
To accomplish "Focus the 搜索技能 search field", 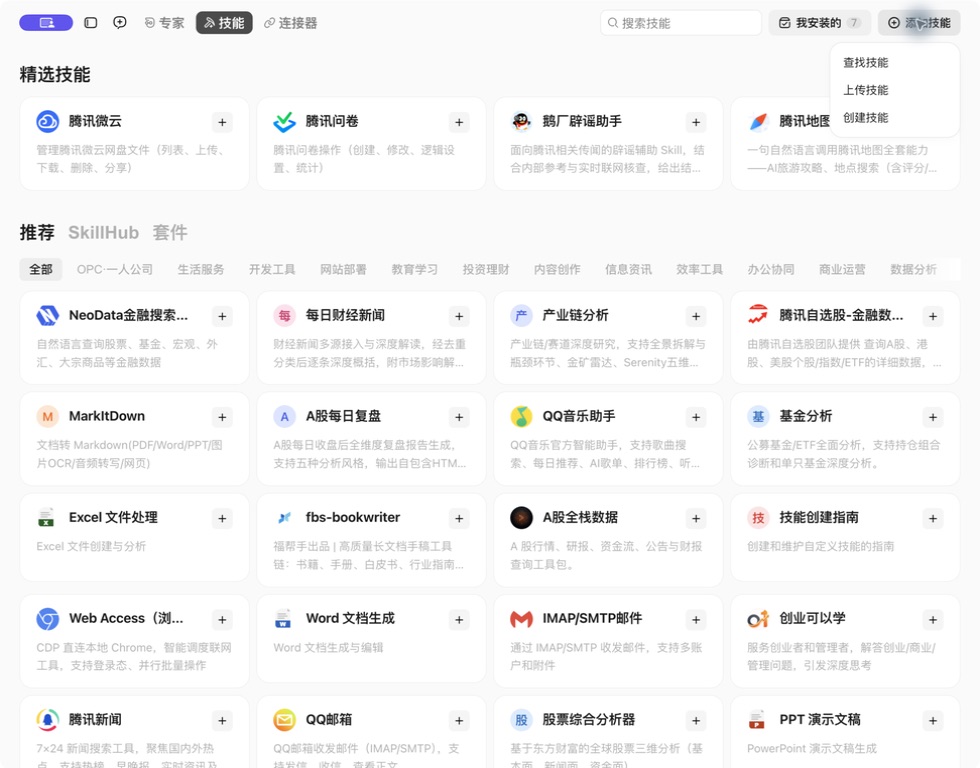I will [x=681, y=23].
